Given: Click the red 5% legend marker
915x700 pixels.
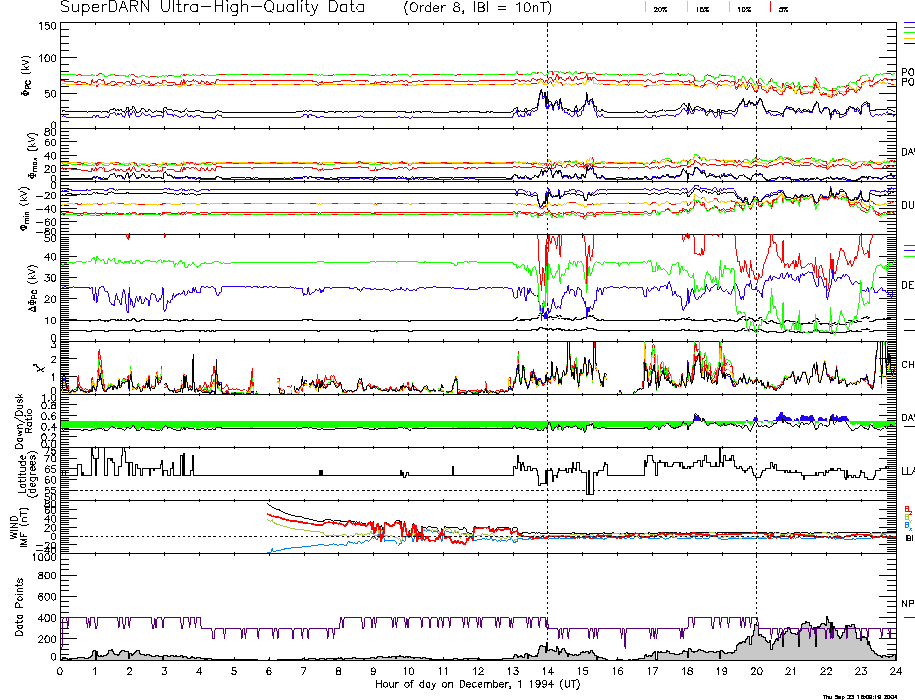Looking at the screenshot, I should tap(768, 8).
